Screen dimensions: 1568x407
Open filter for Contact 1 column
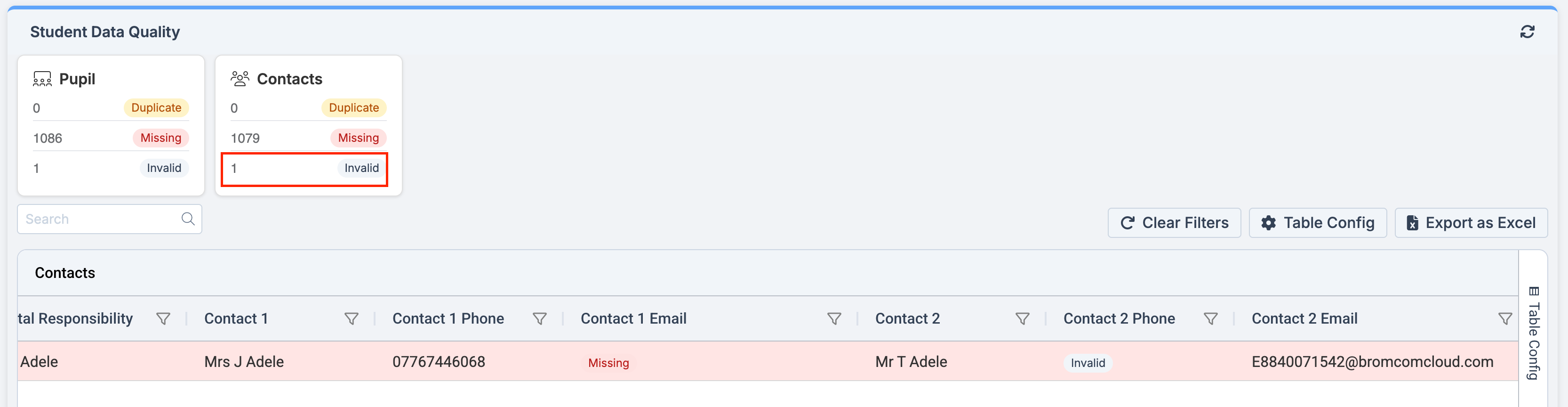351,318
